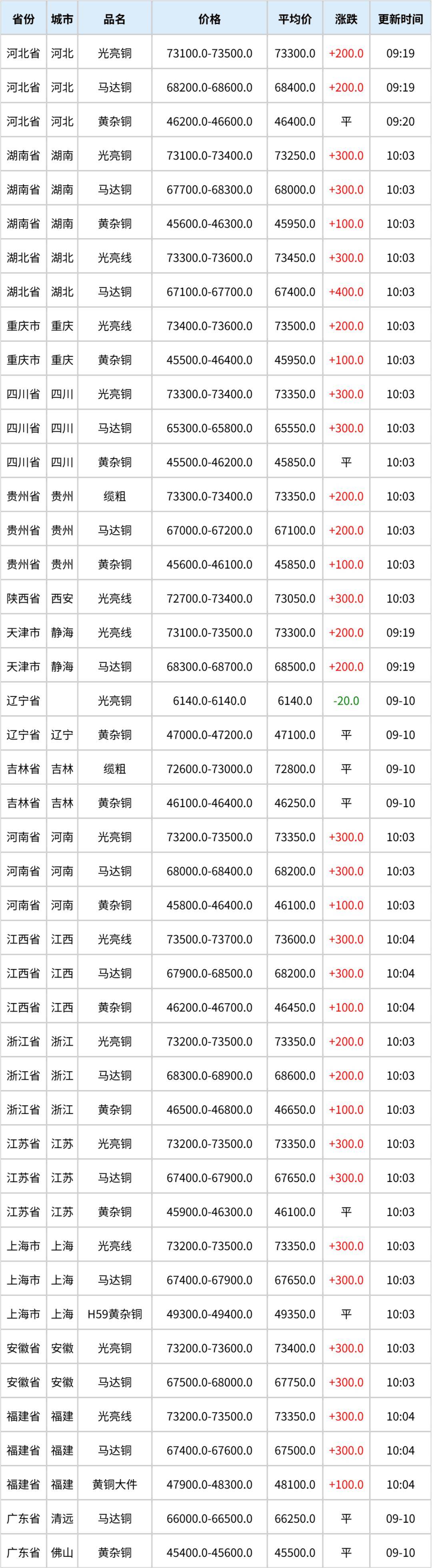Click price 67400.0-67600.0 in 福建 row
This screenshot has height=1568, width=432.
pyautogui.click(x=209, y=1450)
